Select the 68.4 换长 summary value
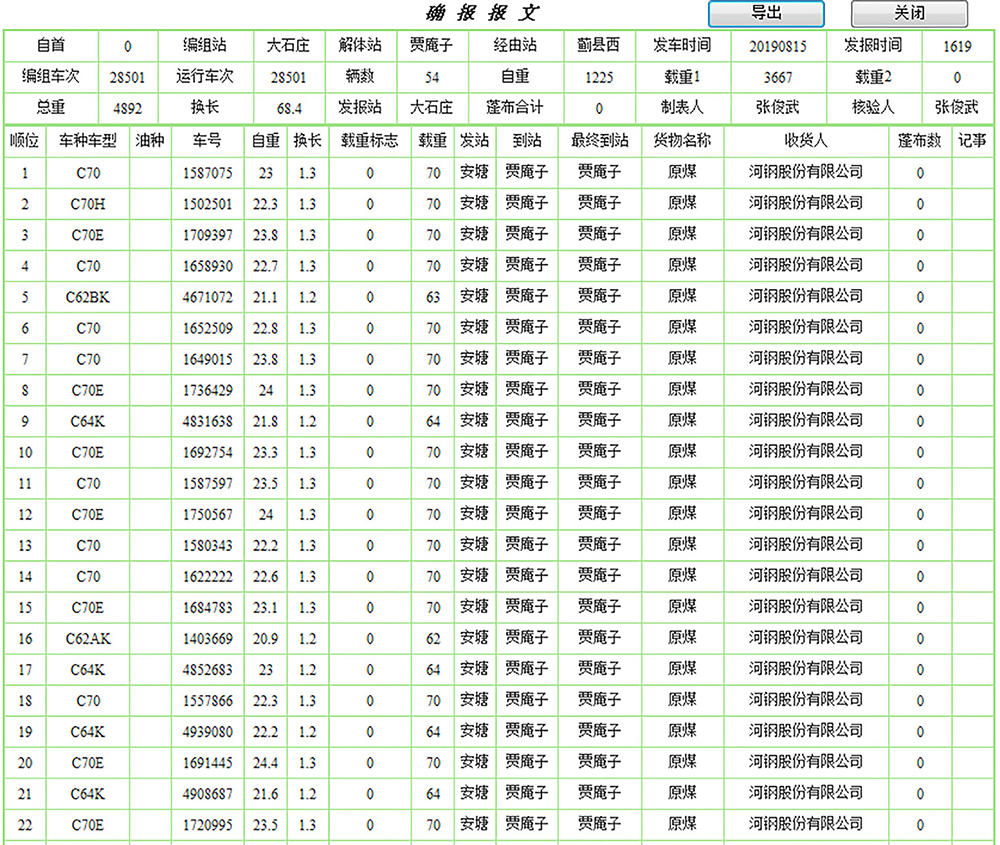The image size is (1000, 845). tap(289, 108)
